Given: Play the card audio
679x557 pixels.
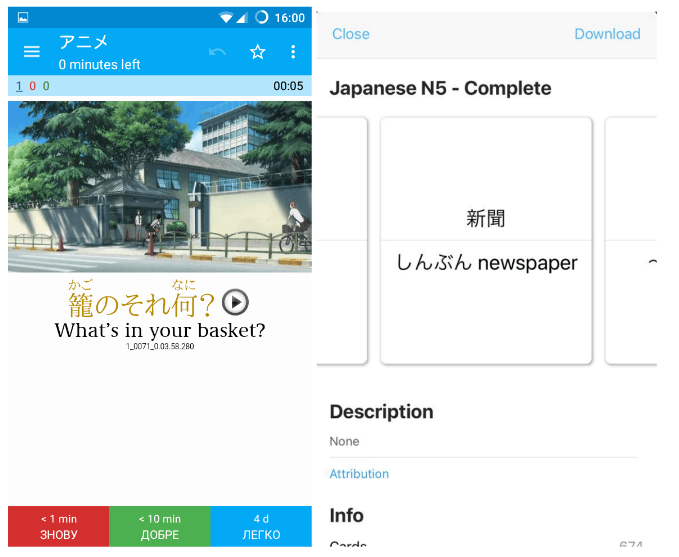Looking at the screenshot, I should (x=235, y=302).
